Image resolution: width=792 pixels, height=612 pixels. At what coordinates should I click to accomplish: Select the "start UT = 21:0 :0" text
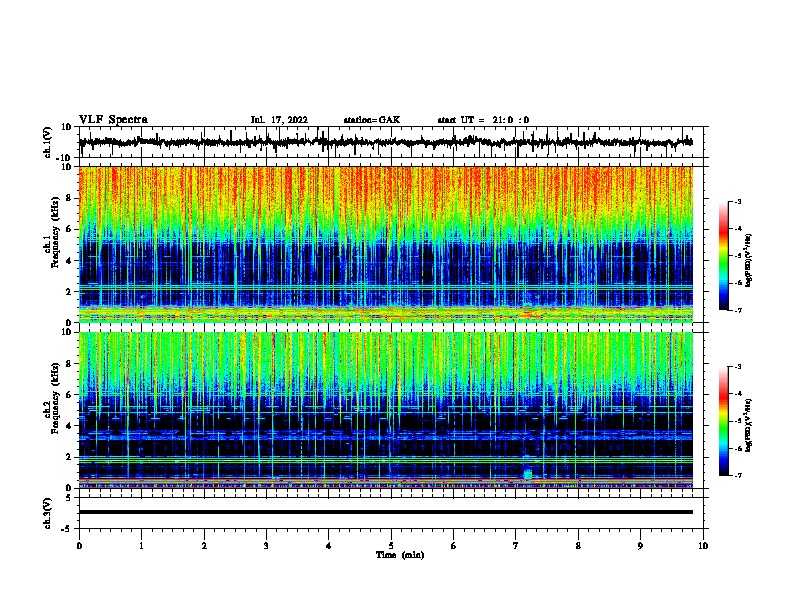point(483,120)
